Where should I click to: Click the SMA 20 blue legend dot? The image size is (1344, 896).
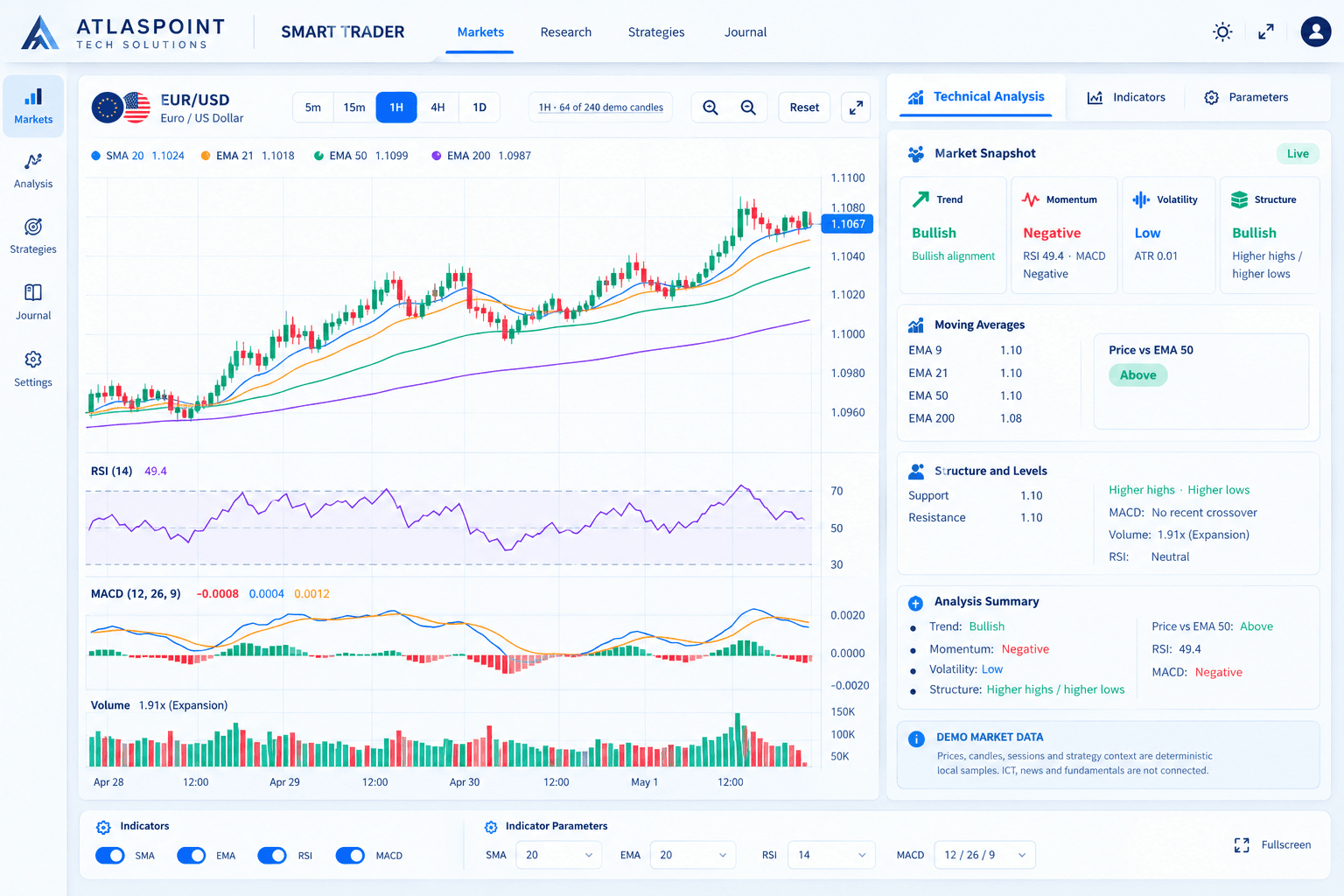[96, 156]
